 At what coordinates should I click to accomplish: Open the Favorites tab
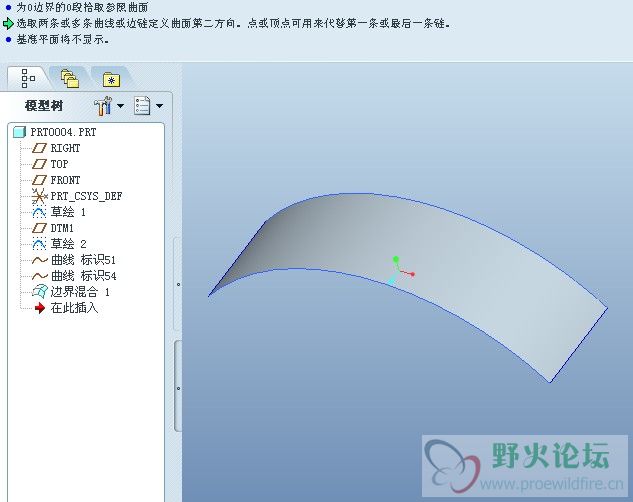[x=111, y=79]
